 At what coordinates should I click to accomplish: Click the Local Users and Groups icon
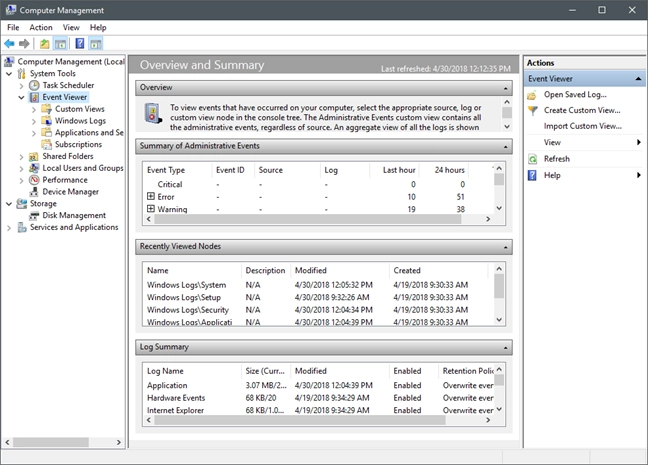coord(34,168)
